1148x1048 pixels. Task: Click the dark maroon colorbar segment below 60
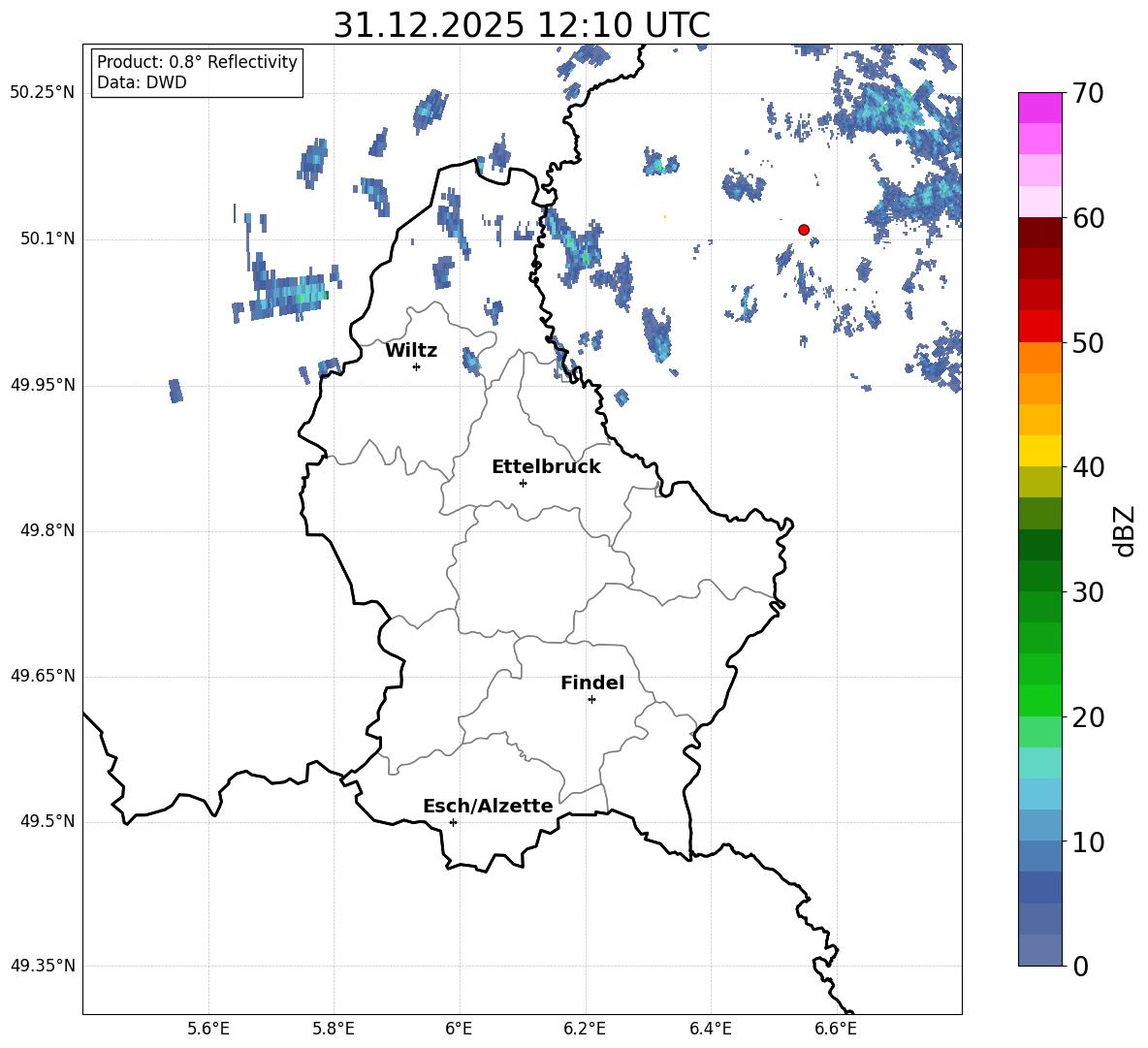click(x=1039, y=233)
